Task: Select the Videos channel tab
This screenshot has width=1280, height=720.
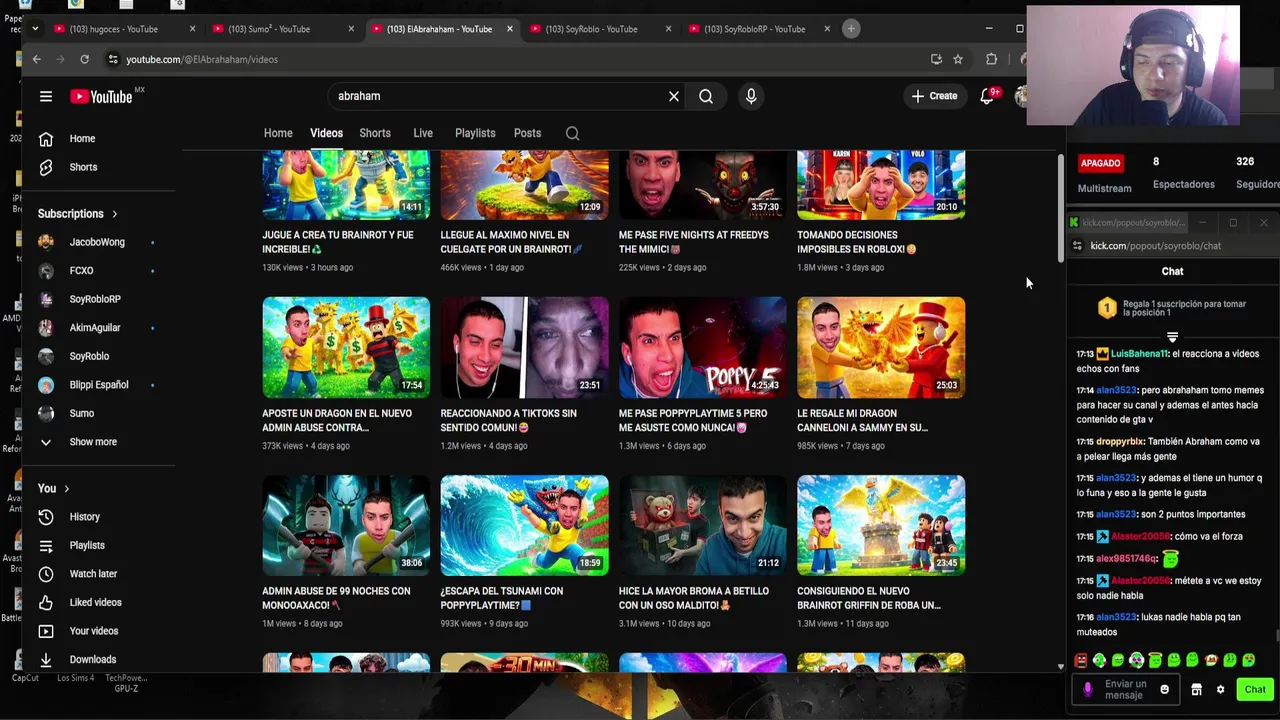Action: pyautogui.click(x=326, y=133)
